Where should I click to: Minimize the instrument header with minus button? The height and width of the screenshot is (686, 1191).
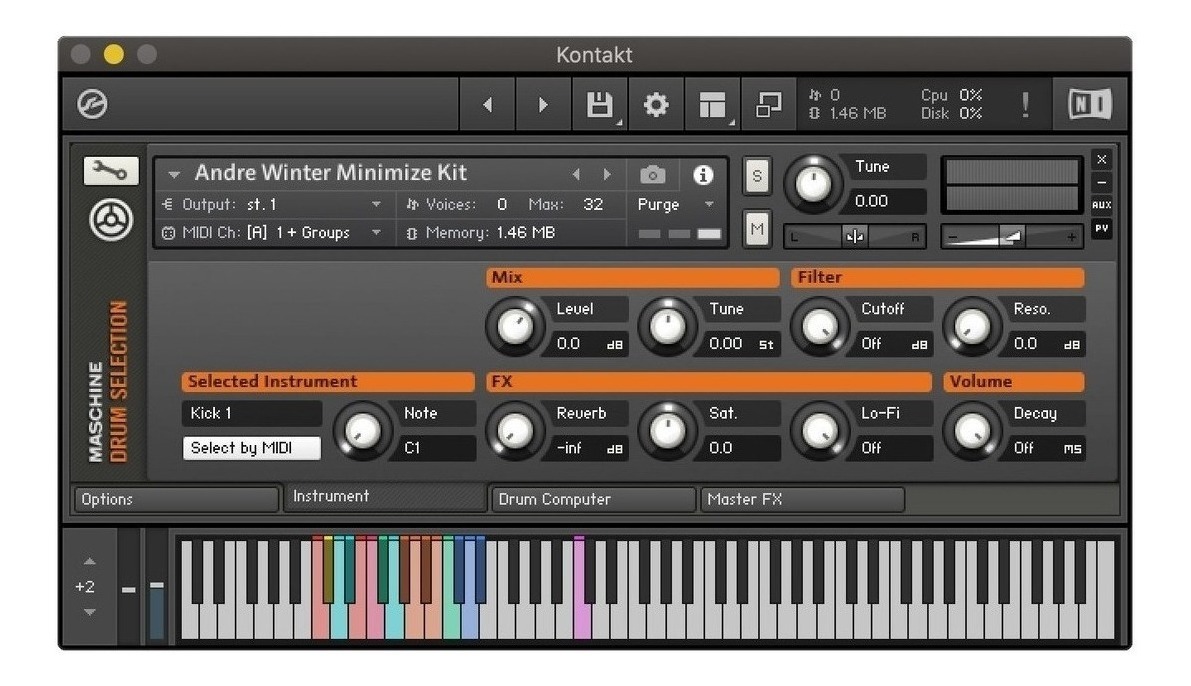(1101, 182)
